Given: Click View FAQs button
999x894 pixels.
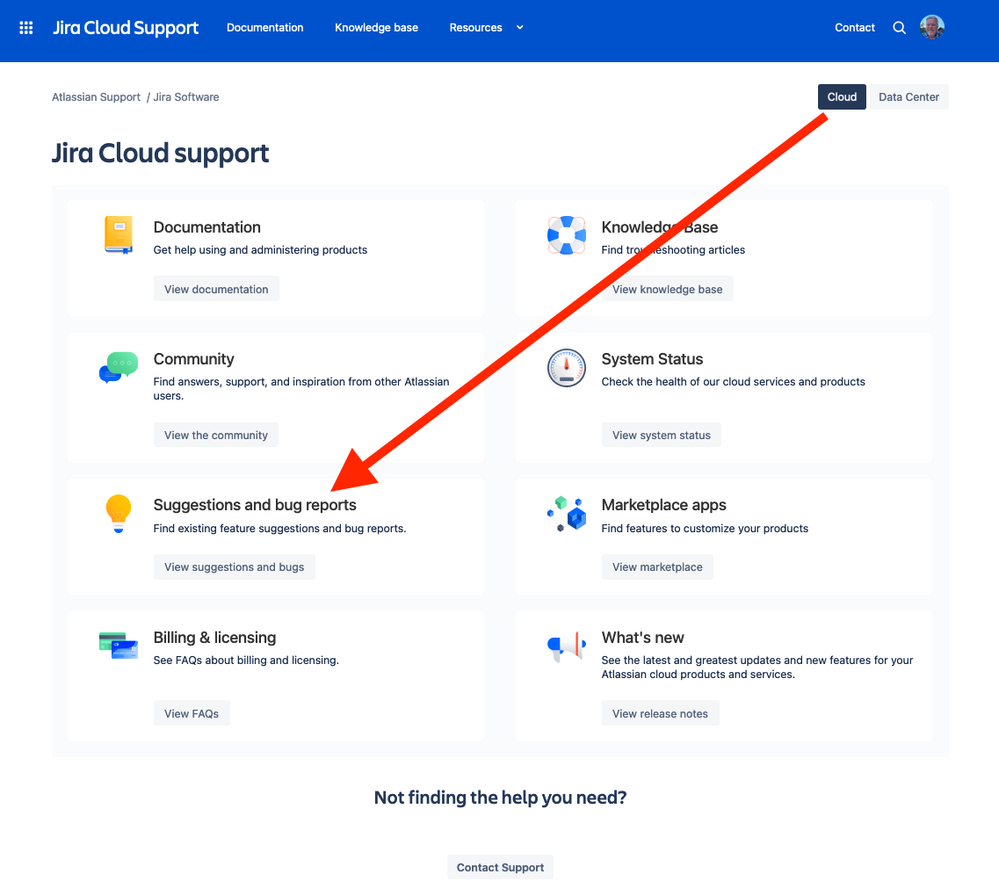Looking at the screenshot, I should 191,713.
